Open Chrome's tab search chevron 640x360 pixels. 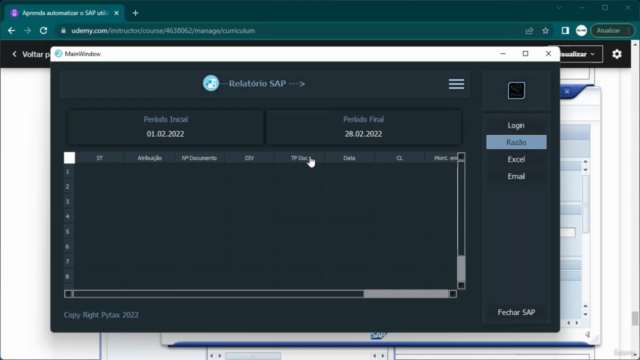click(559, 8)
